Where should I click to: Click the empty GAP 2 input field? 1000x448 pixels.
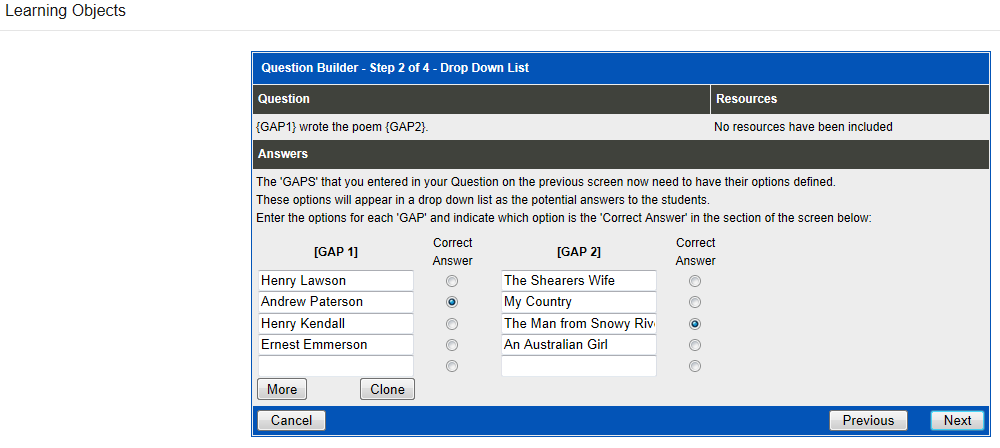578,366
